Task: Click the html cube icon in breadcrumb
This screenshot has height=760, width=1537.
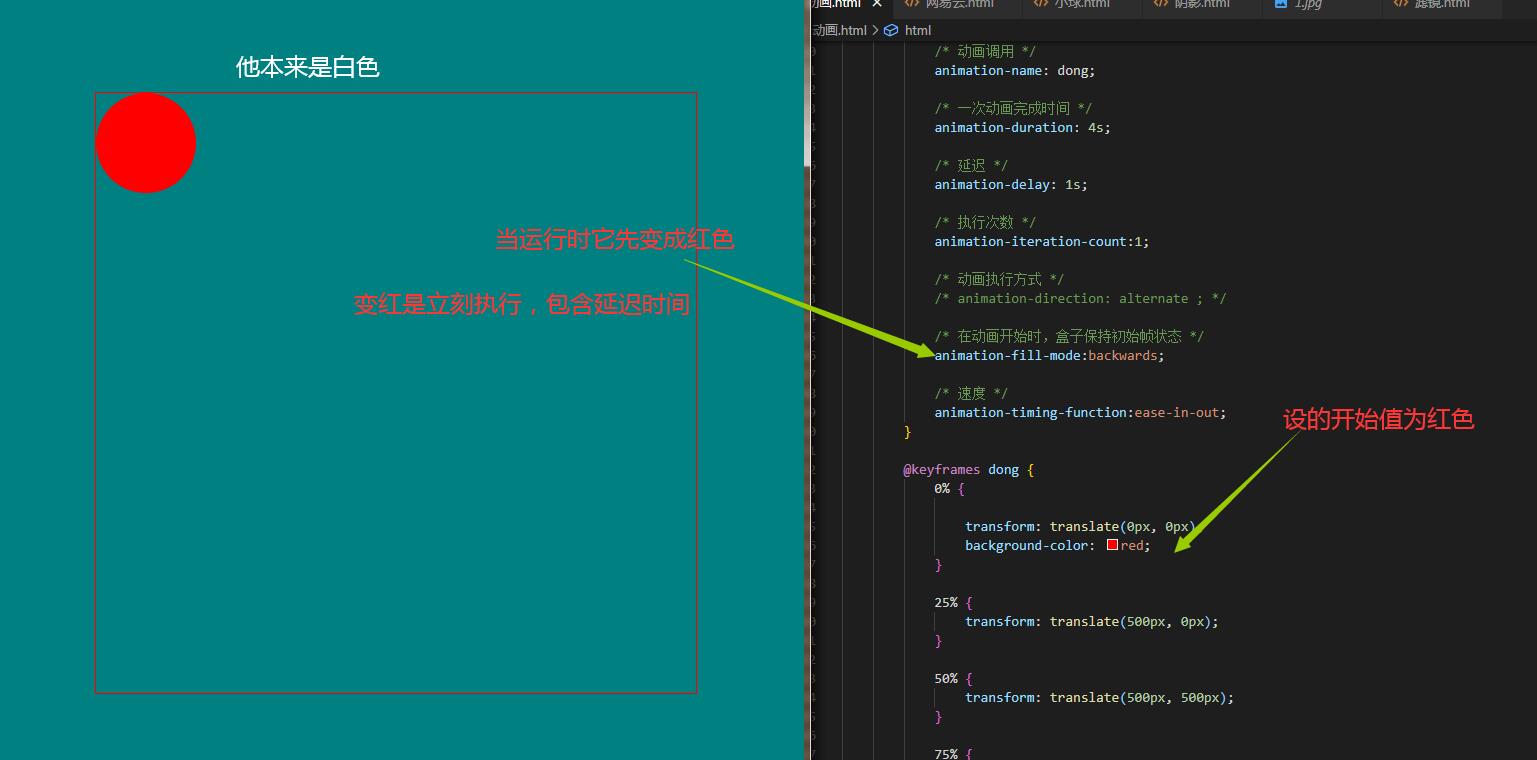Action: [x=891, y=30]
